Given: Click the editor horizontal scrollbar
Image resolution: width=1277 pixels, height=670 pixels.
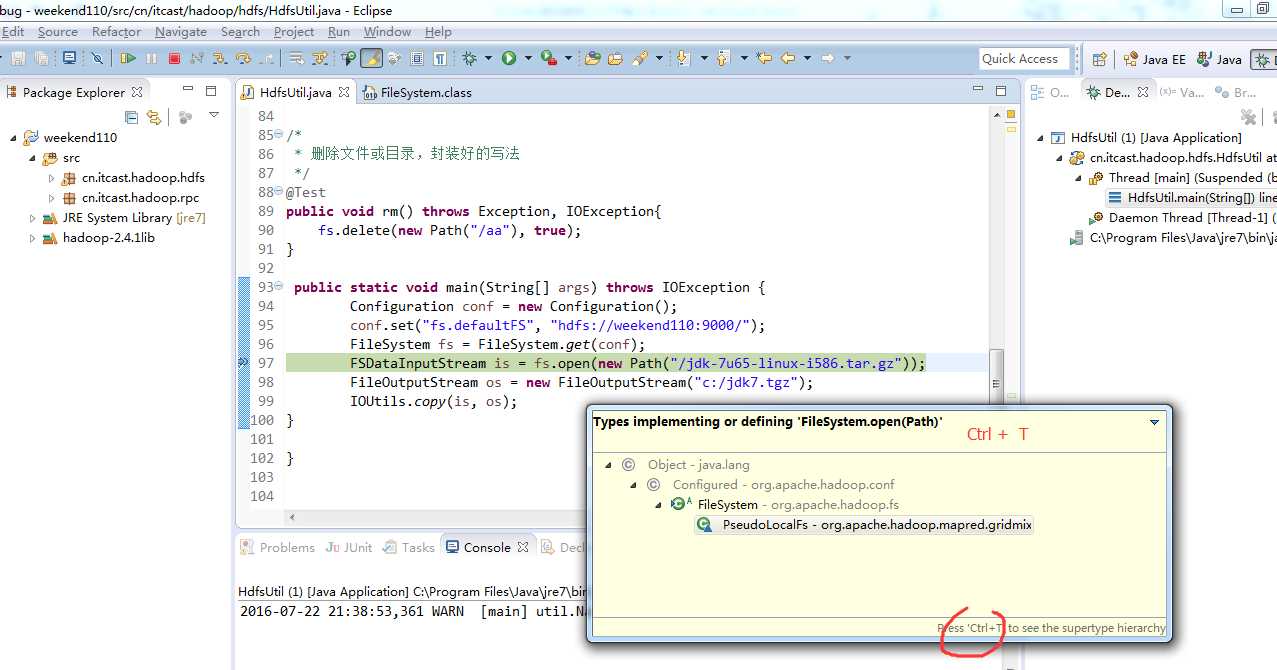Looking at the screenshot, I should [436, 517].
